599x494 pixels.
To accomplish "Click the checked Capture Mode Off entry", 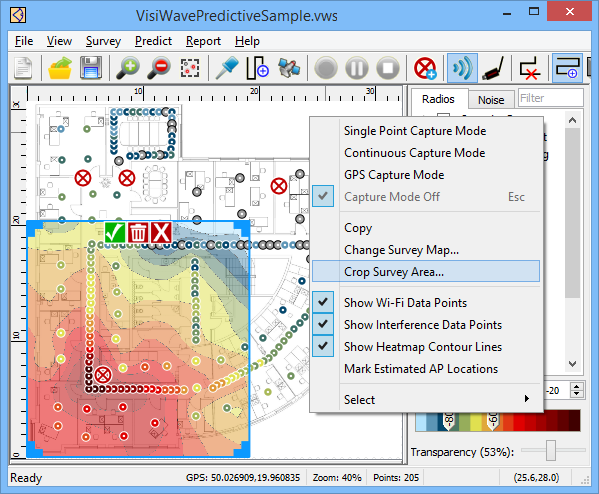I will click(426, 197).
